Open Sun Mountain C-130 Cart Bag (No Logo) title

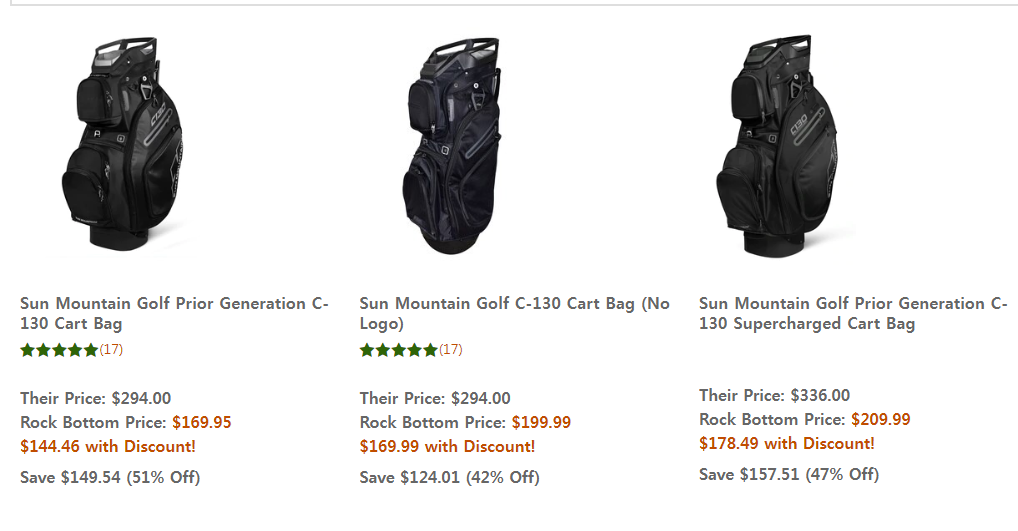pyautogui.click(x=514, y=313)
